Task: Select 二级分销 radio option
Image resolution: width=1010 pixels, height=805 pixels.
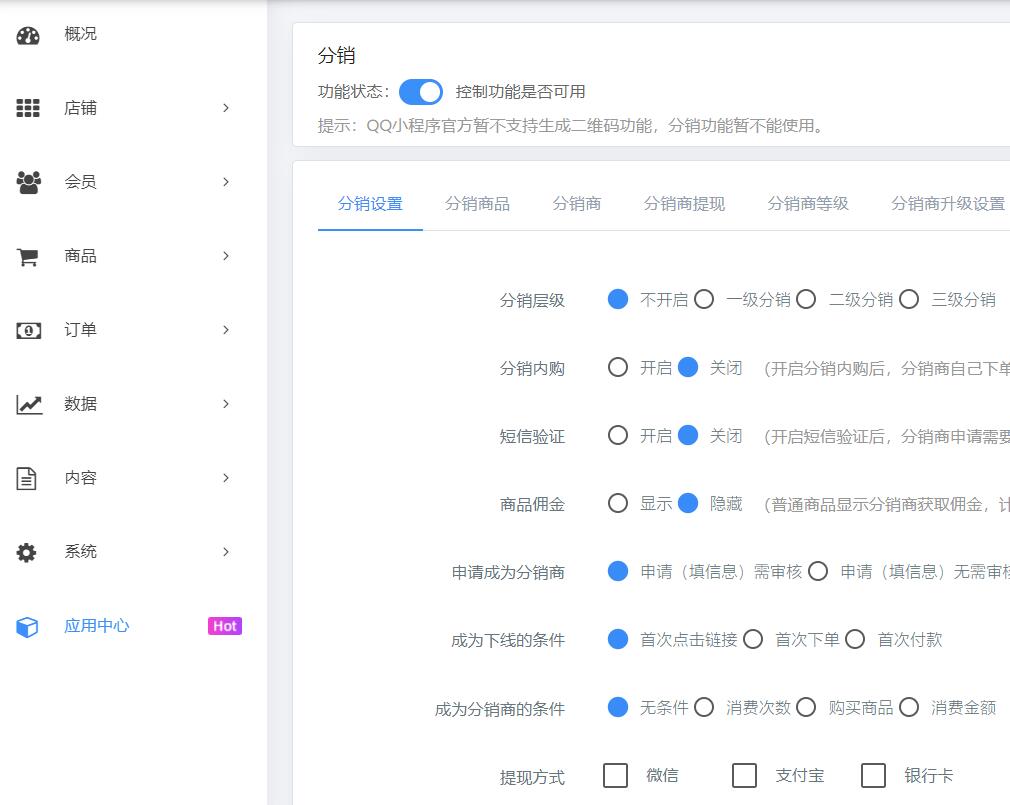Action: point(806,299)
